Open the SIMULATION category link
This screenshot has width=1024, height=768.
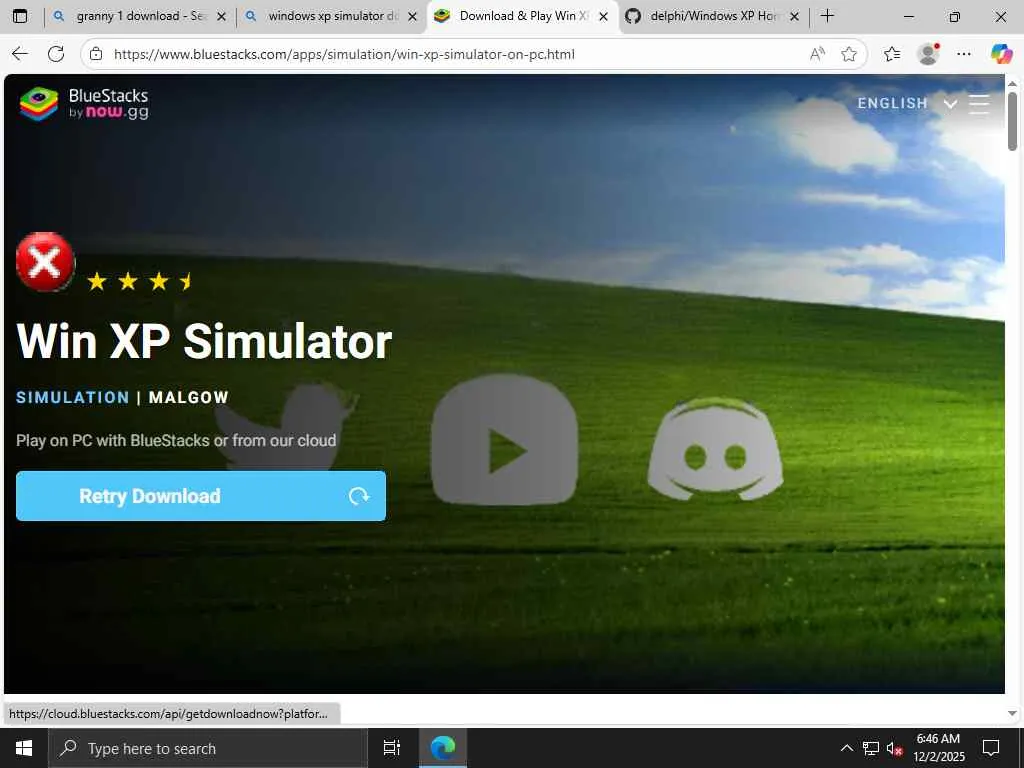tap(72, 397)
